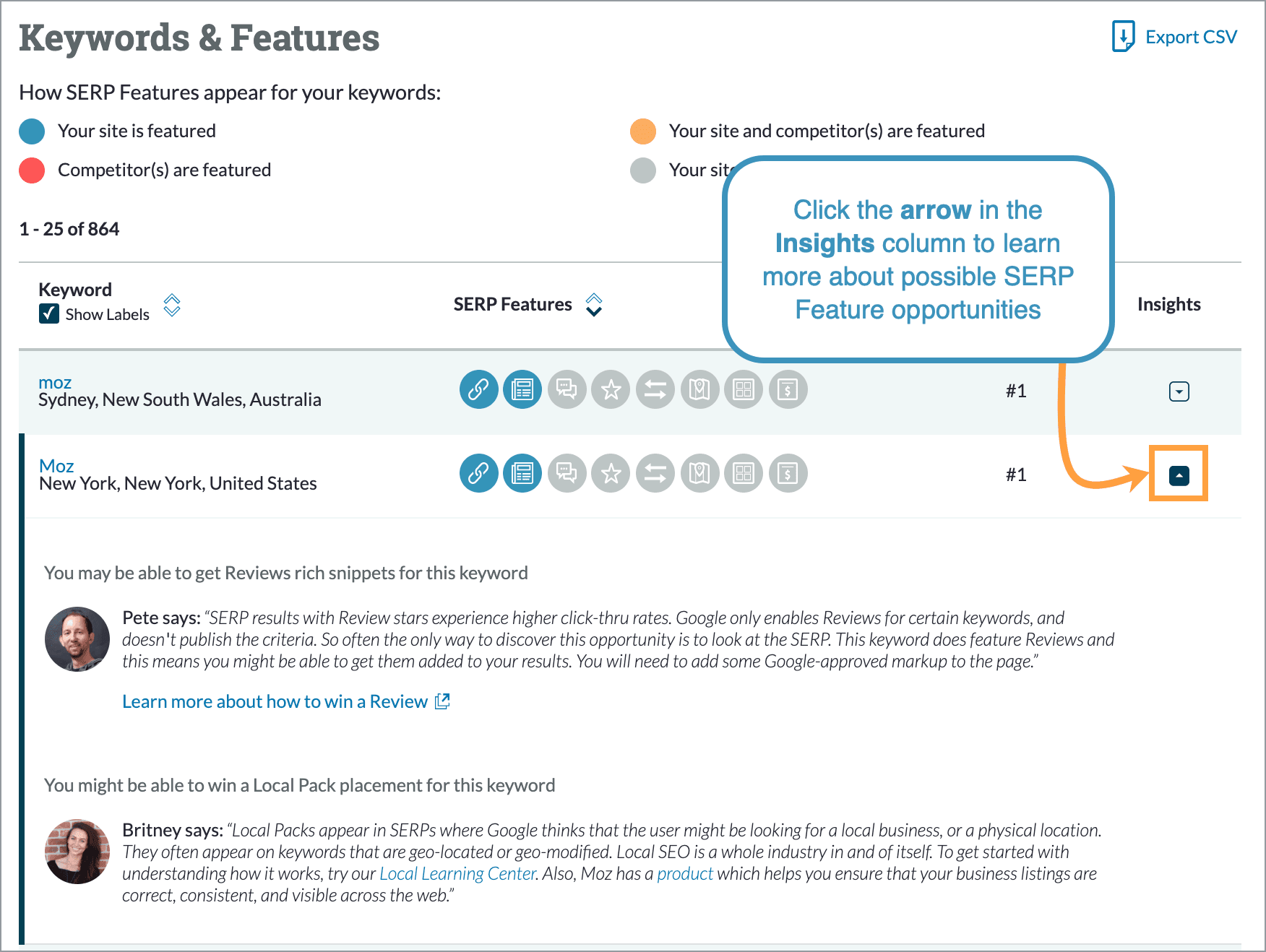Click the paid ads dollar icon in the Sydney row
This screenshot has width=1266, height=952.
pos(788,390)
